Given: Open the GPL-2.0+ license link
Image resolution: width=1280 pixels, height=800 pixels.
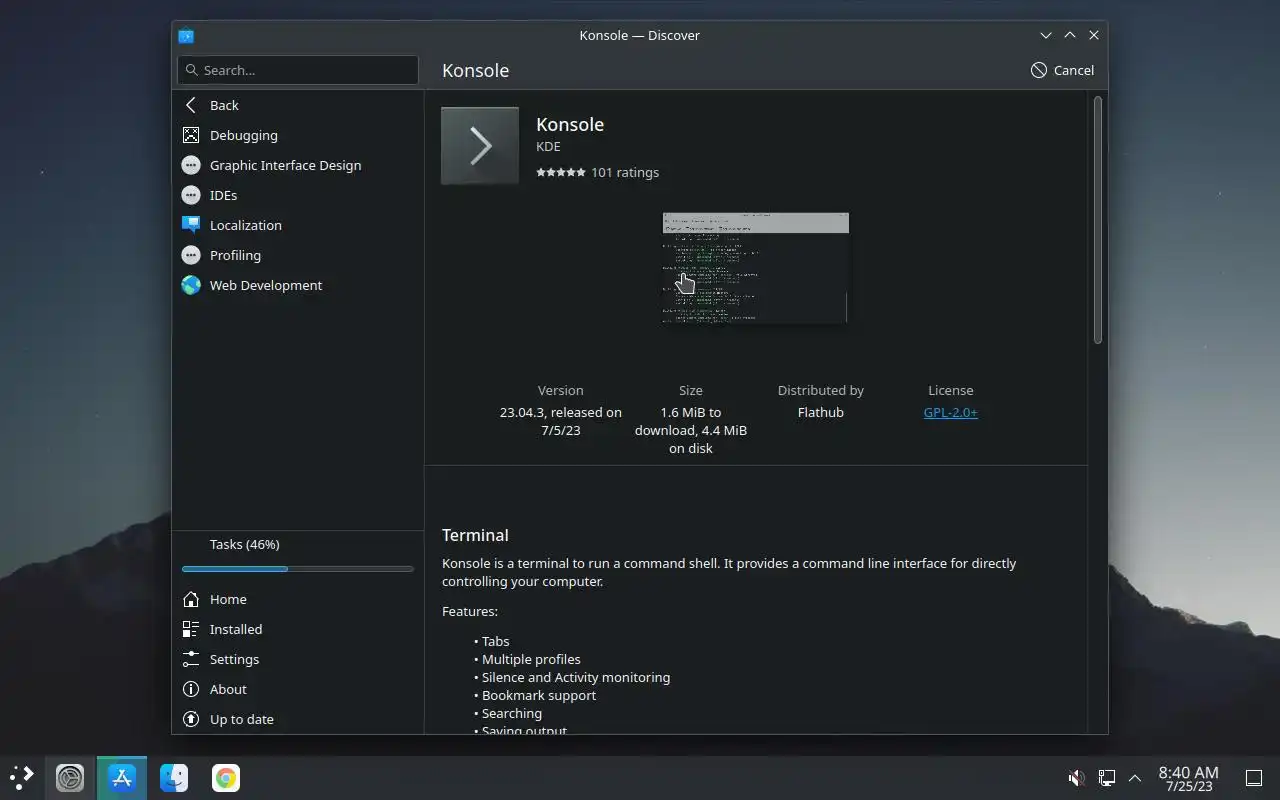Looking at the screenshot, I should [x=951, y=412].
